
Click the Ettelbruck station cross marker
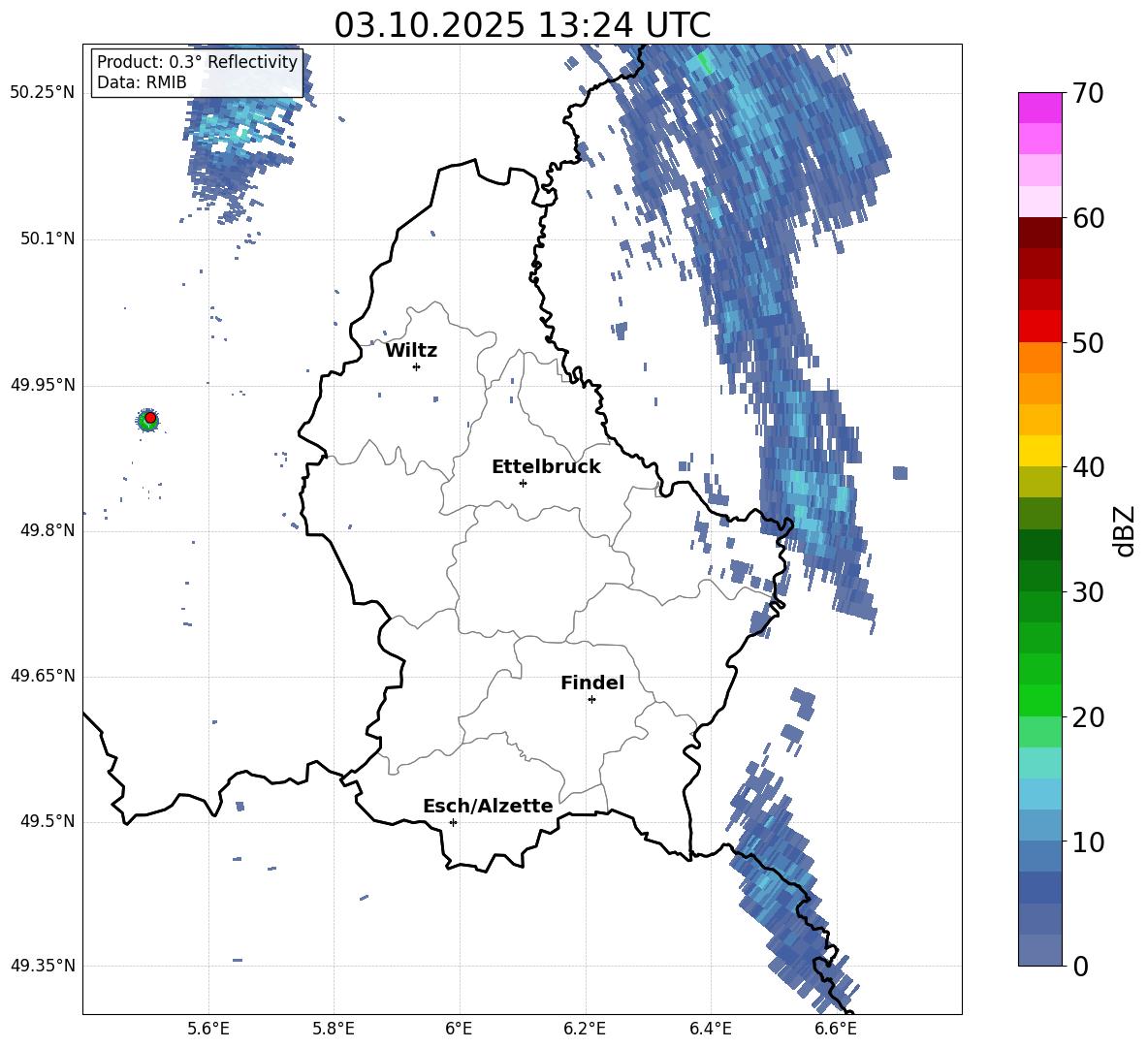coord(523,483)
